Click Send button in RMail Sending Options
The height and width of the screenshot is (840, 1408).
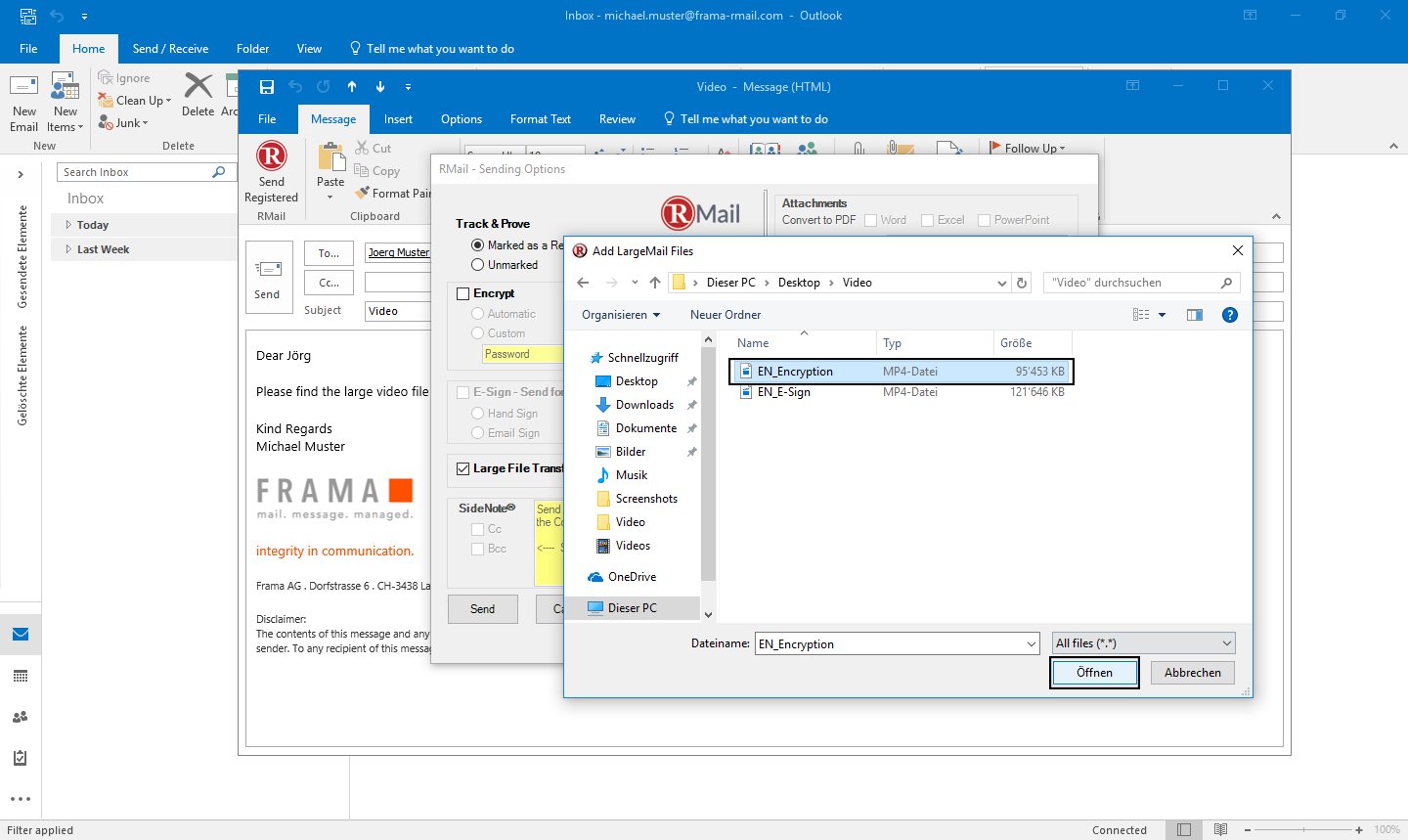483,609
